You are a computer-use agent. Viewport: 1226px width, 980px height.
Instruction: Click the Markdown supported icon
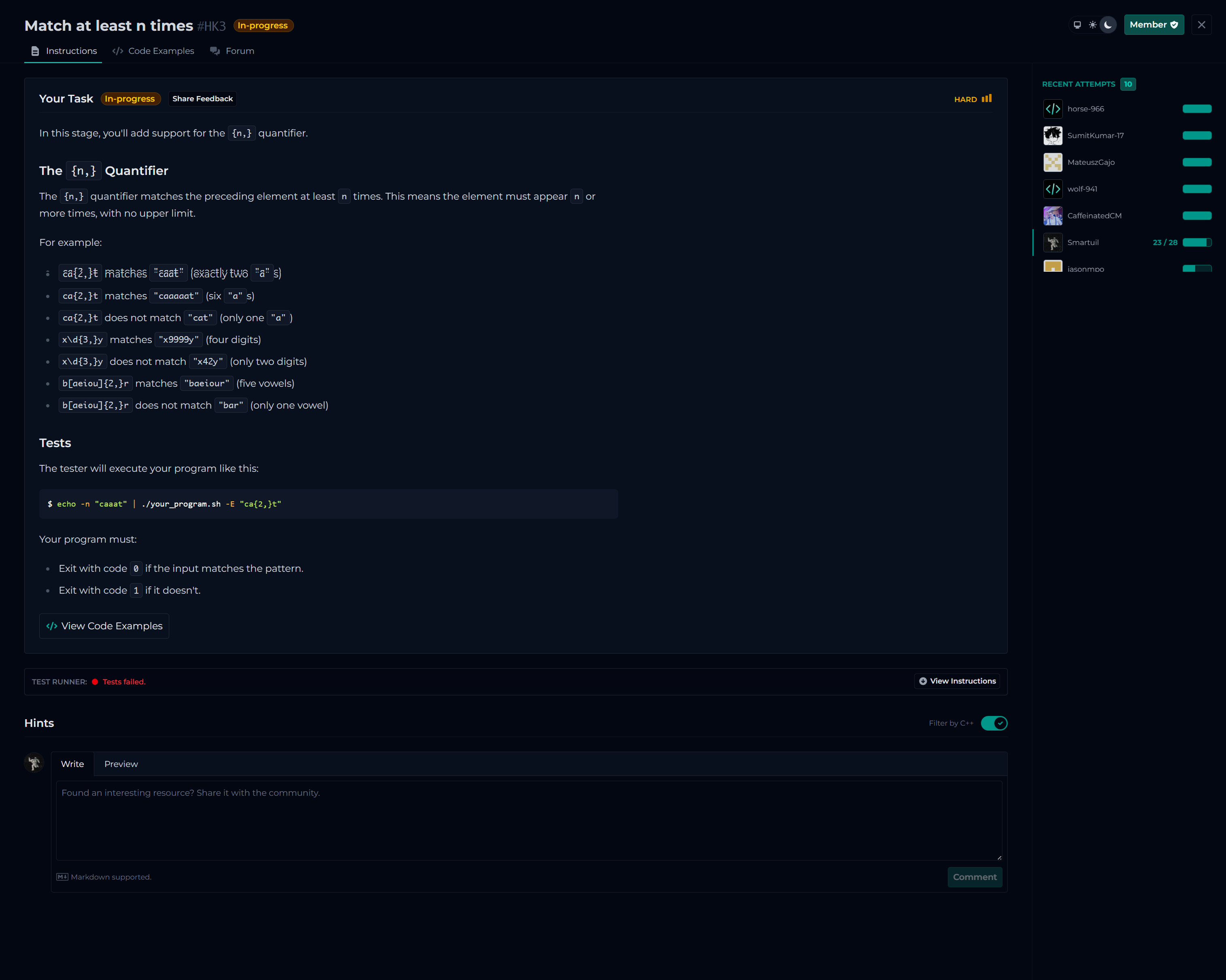coord(62,876)
